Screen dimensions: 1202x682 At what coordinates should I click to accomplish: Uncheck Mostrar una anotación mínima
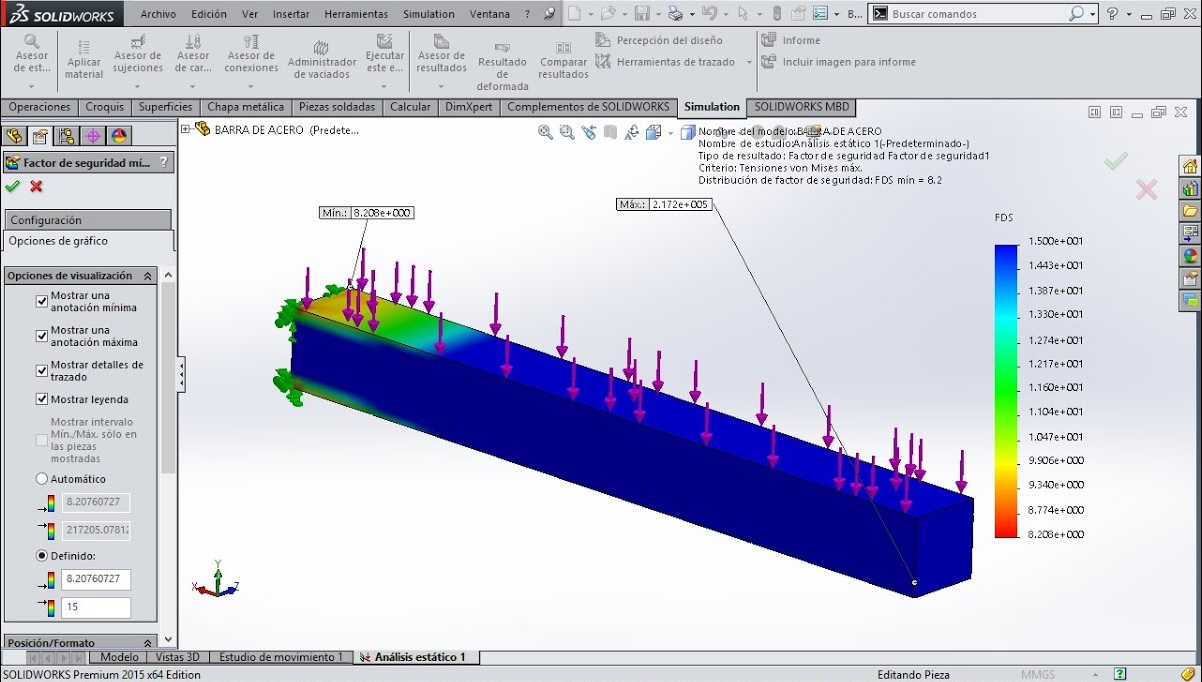click(42, 301)
